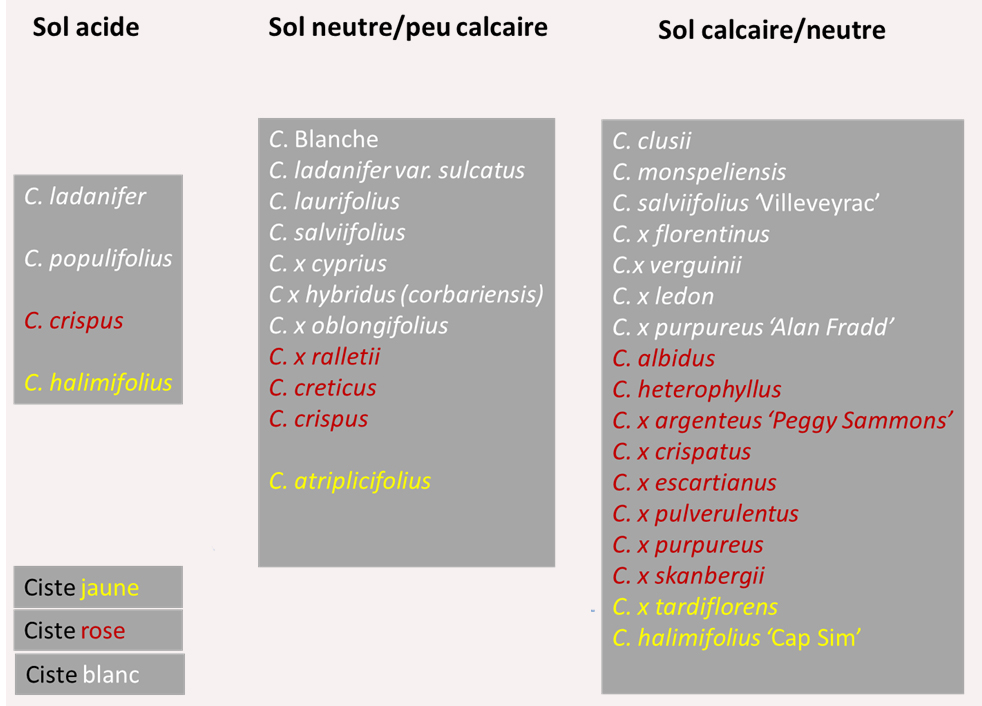Select 'C. halimifolius Cap Sim' entry
This screenshot has height=706, width=982.
click(x=737, y=638)
